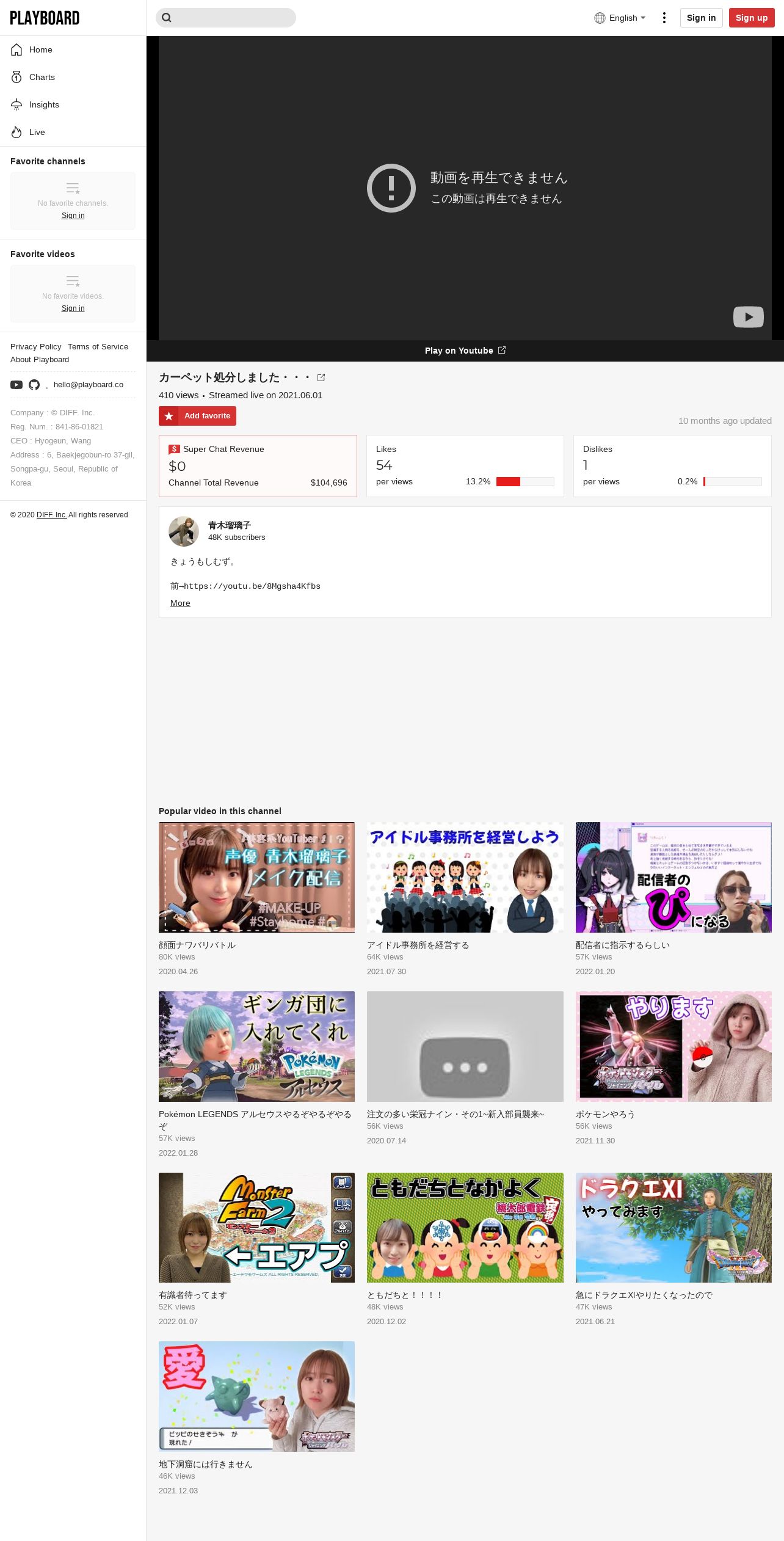Click the '10 months ago updated' text
The width and height of the screenshot is (784, 1541).
tap(725, 421)
